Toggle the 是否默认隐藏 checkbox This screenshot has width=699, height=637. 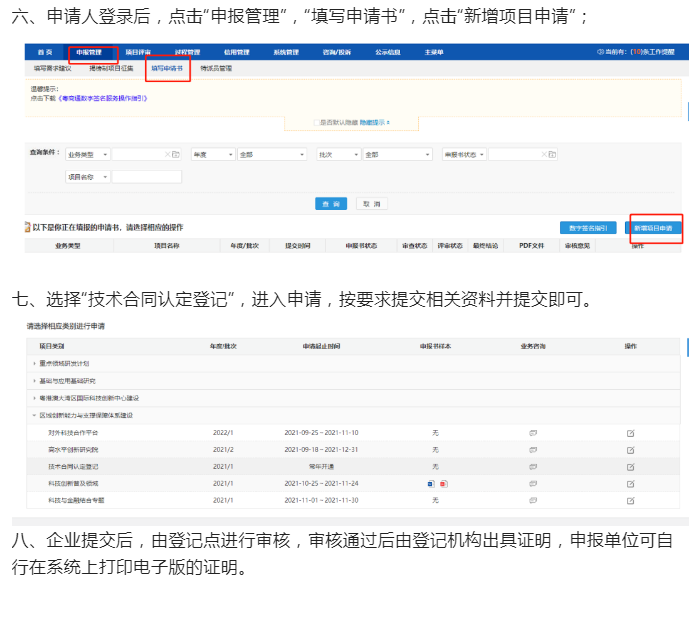(x=314, y=122)
